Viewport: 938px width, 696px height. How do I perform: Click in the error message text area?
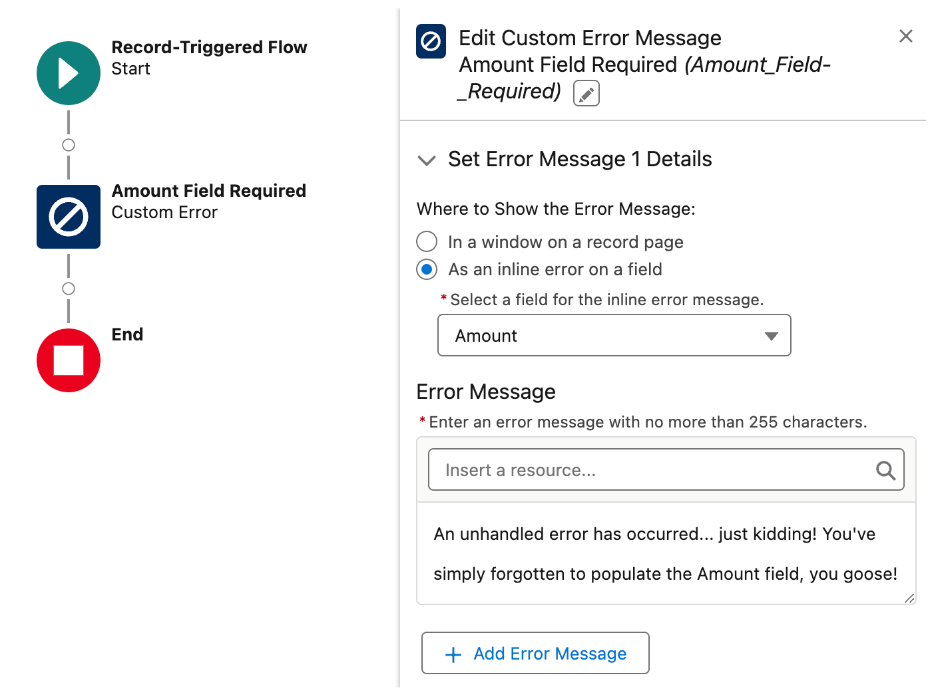666,554
